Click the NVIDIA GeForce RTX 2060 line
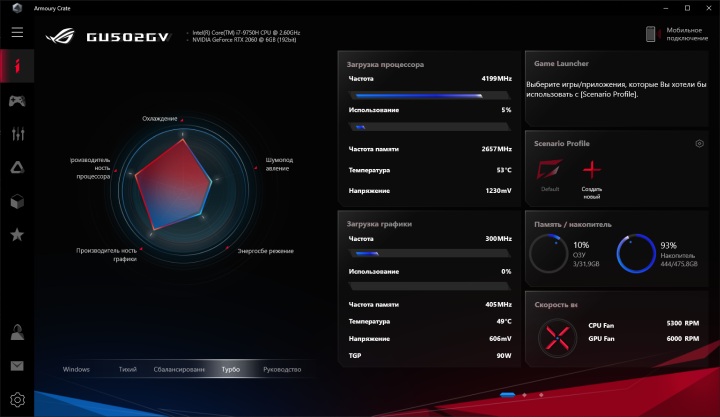 [244, 40]
